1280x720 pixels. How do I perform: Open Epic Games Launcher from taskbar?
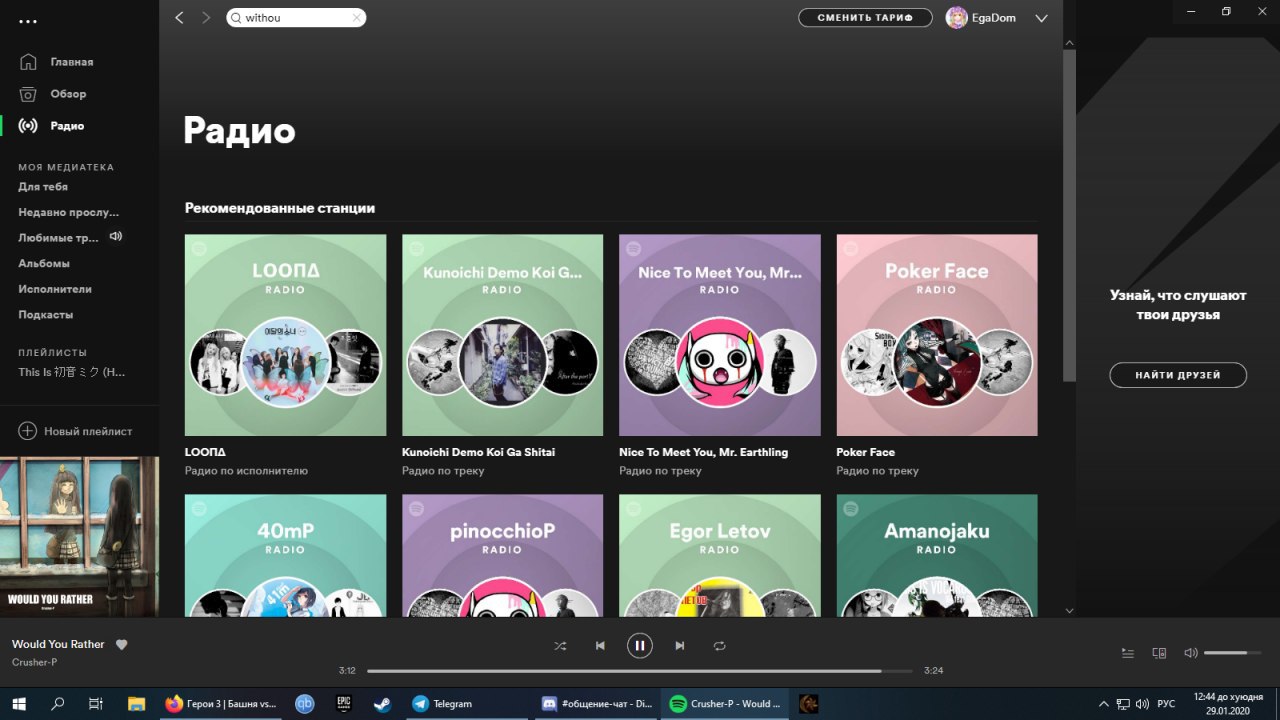344,704
